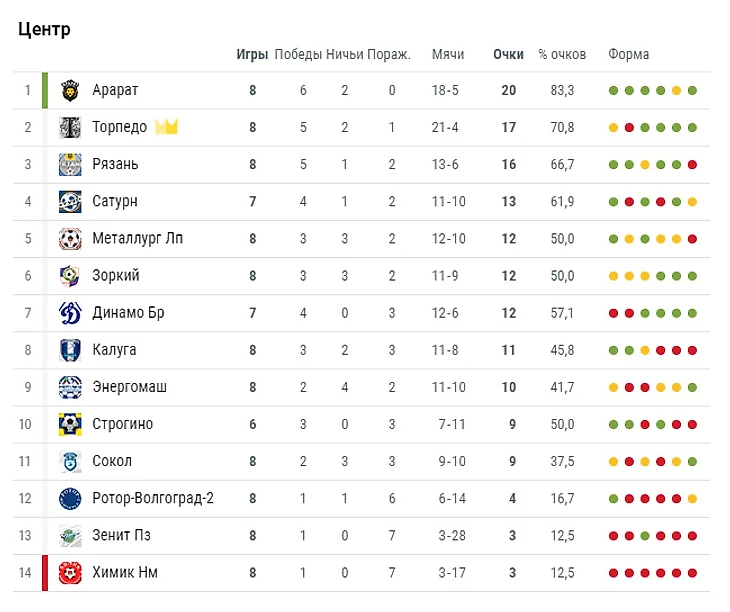This screenshot has height=612, width=730.
Task: Click the Торпедо team crest icon
Action: click(x=70, y=127)
